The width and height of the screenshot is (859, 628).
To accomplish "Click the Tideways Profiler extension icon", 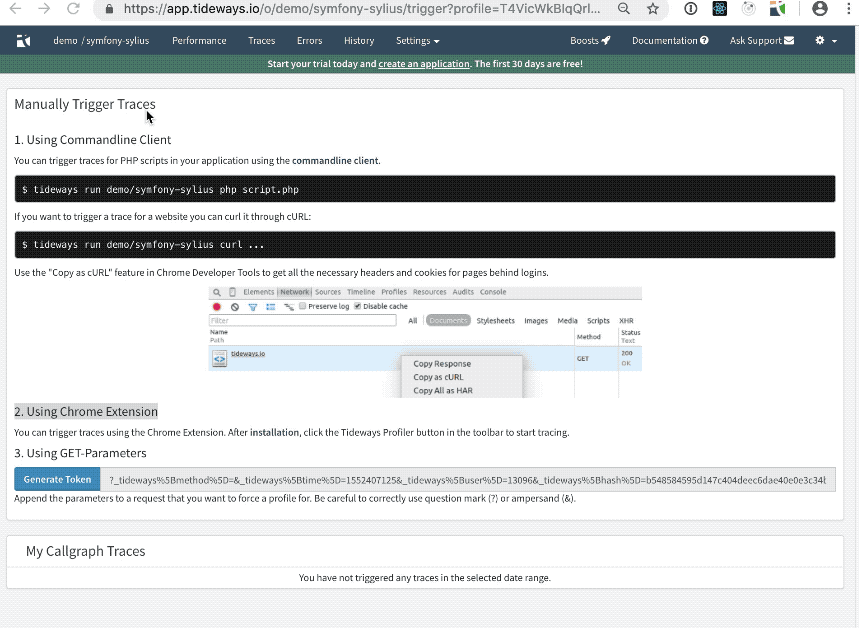I will tap(777, 8).
